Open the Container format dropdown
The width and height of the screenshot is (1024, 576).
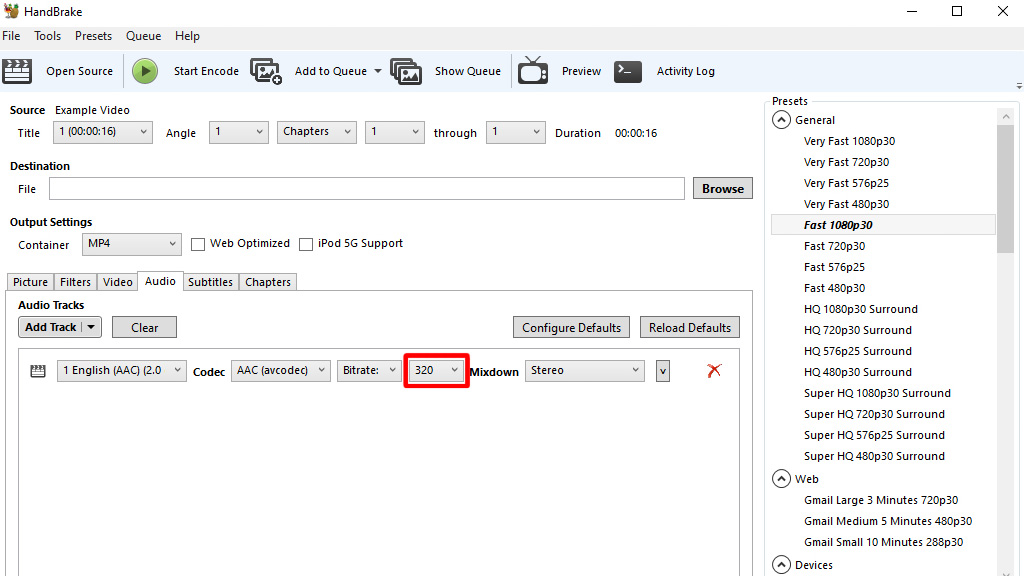(x=131, y=244)
